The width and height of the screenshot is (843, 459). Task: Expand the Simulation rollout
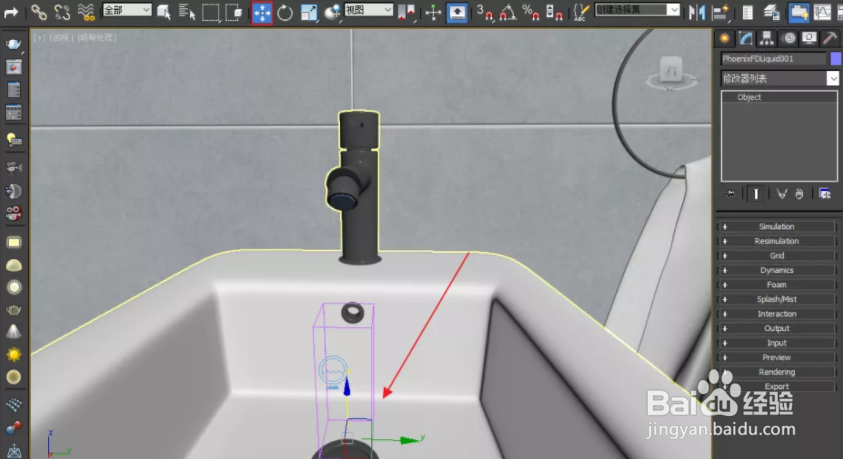tap(777, 227)
